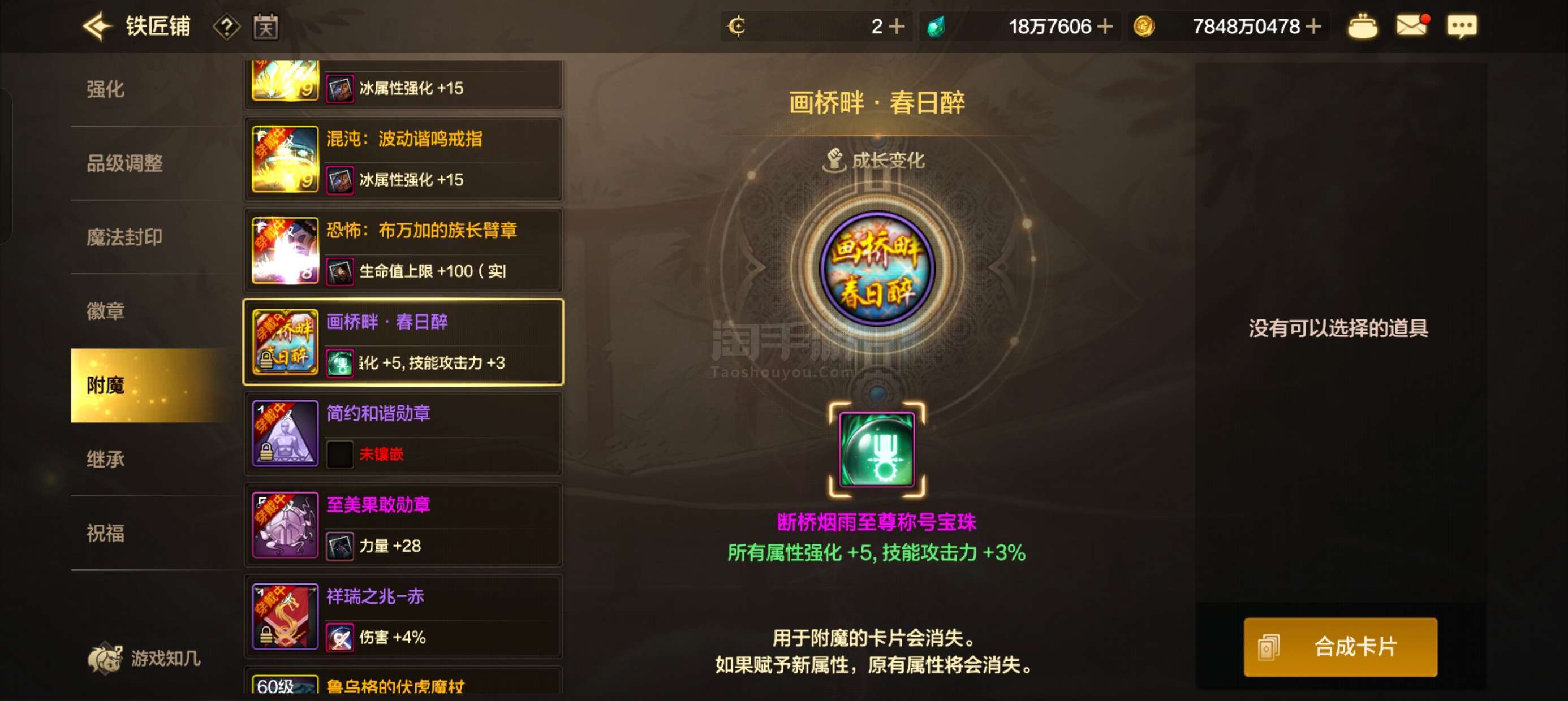Click the 断桥烟雨 green orb card slot
1568x701 pixels.
coord(877,449)
